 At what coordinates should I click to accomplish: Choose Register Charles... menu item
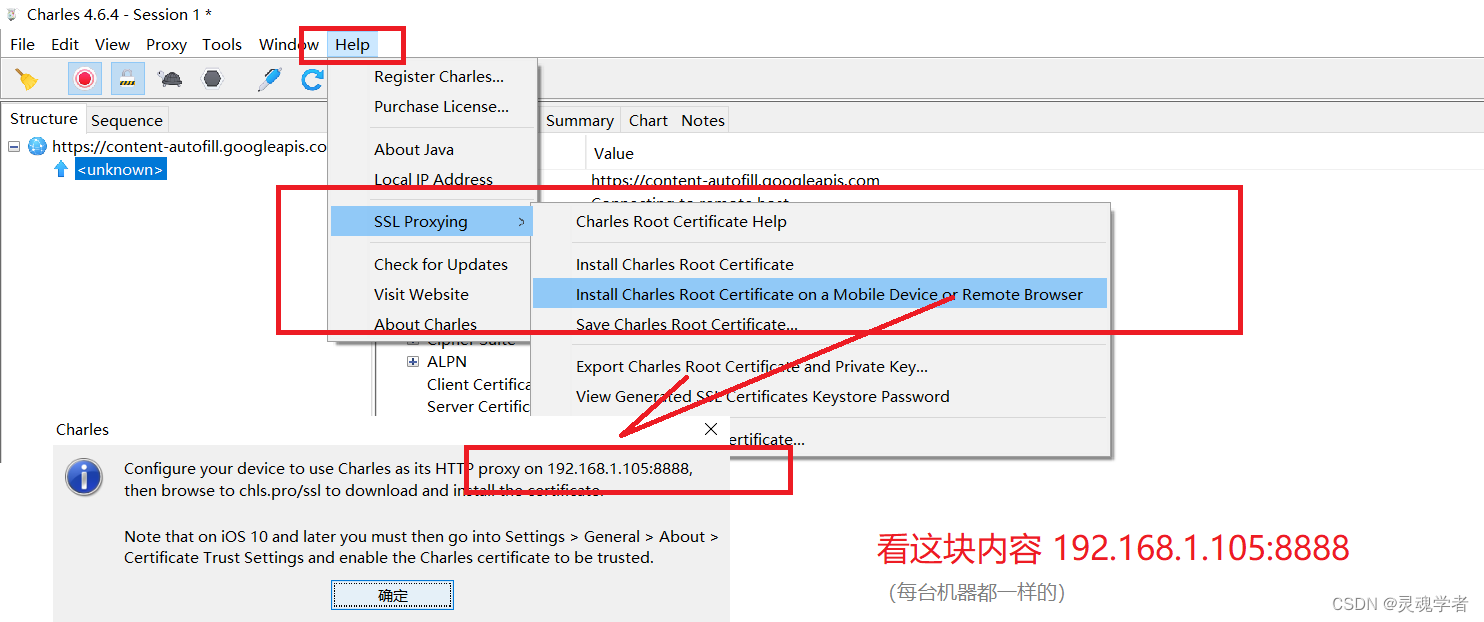439,77
